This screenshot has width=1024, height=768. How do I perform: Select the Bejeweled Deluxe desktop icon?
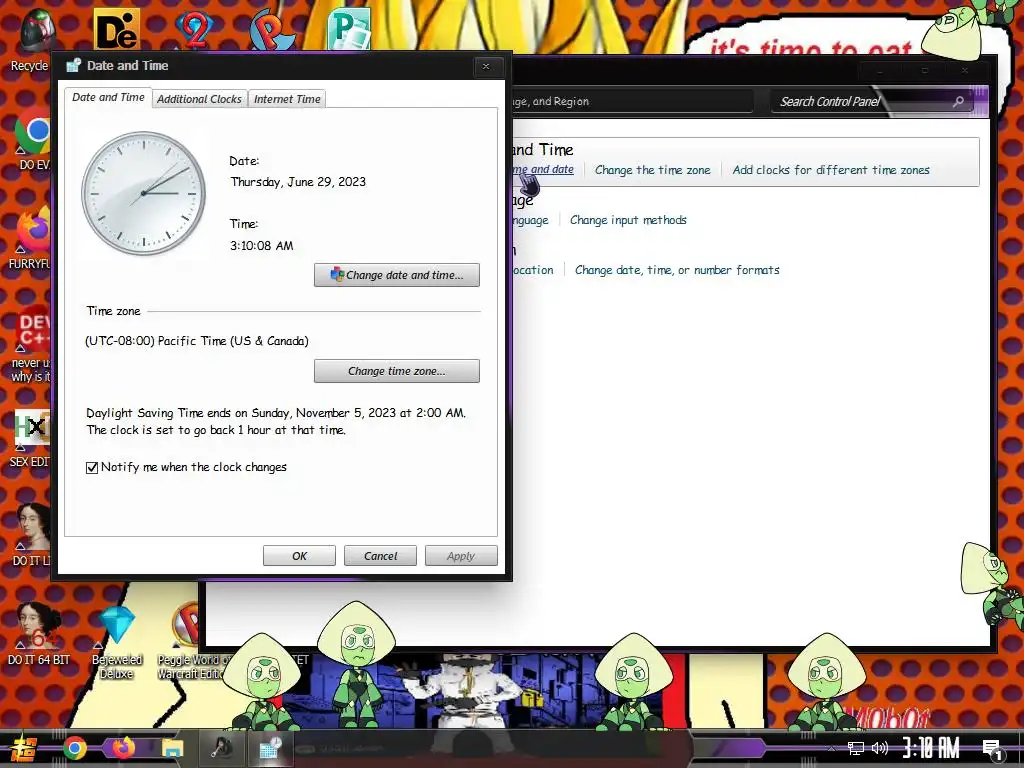click(x=117, y=643)
